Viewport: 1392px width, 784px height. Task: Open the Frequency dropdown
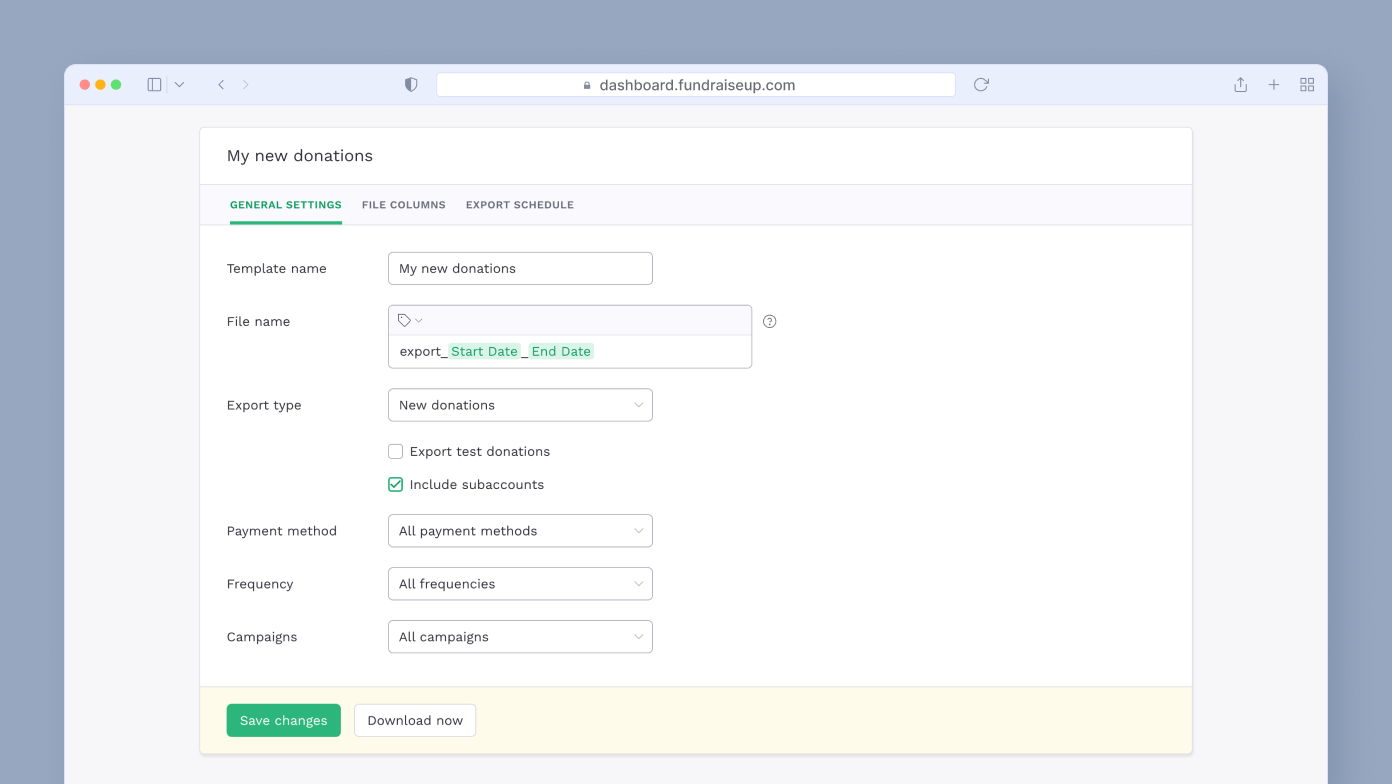click(520, 584)
